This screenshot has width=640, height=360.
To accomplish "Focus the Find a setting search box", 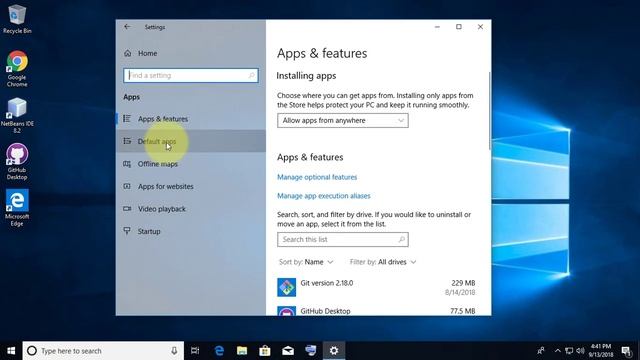I will click(x=191, y=76).
